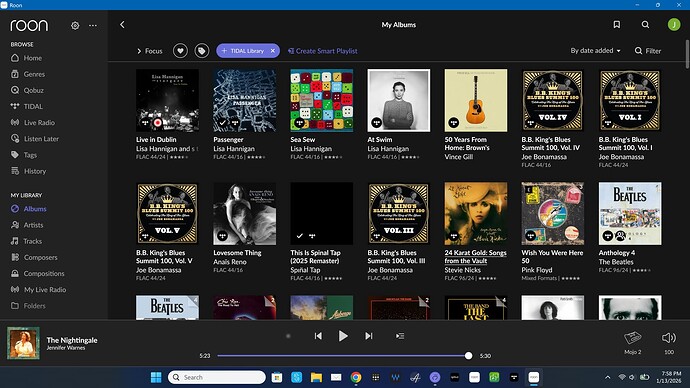
Task: Expand the Focus options
Action: 150,51
